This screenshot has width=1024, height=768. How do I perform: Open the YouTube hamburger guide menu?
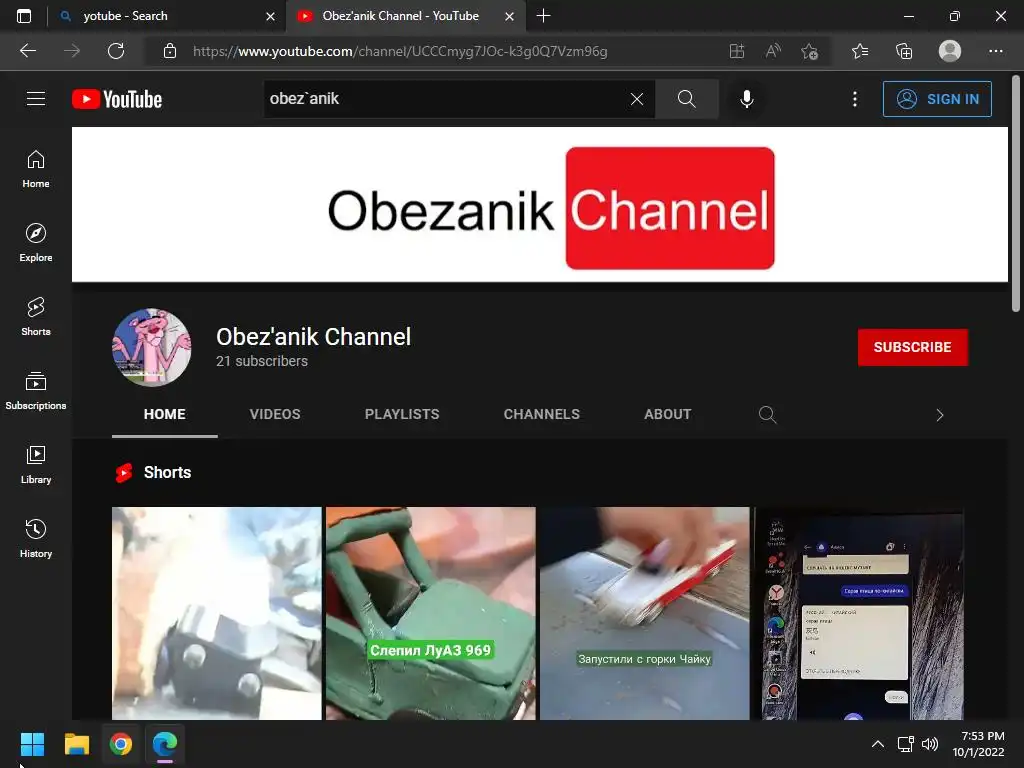(36, 99)
